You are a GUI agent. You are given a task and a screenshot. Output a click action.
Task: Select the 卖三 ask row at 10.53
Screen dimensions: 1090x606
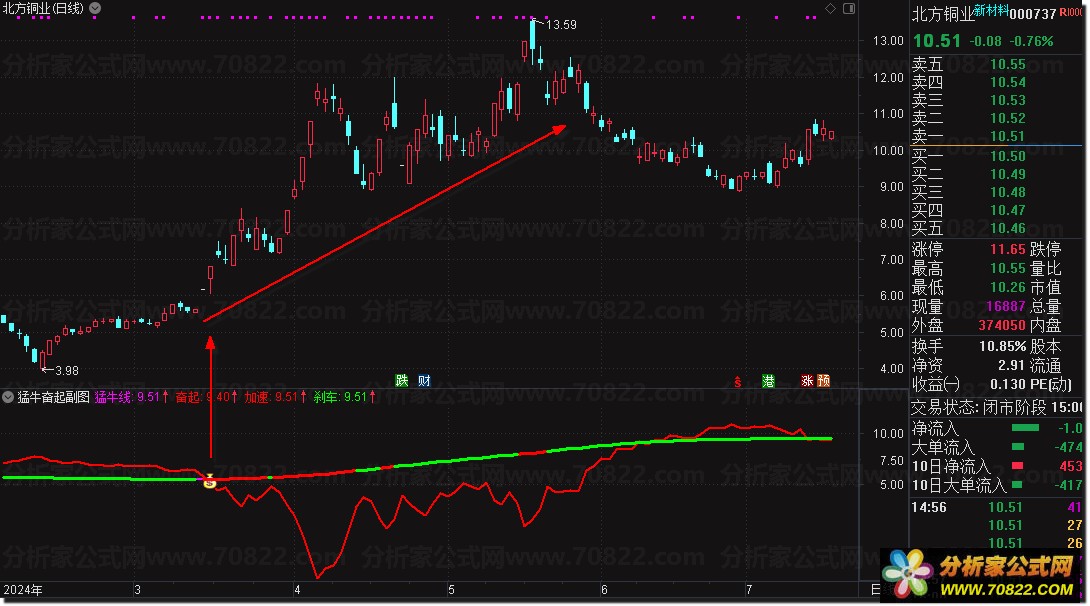coord(997,101)
